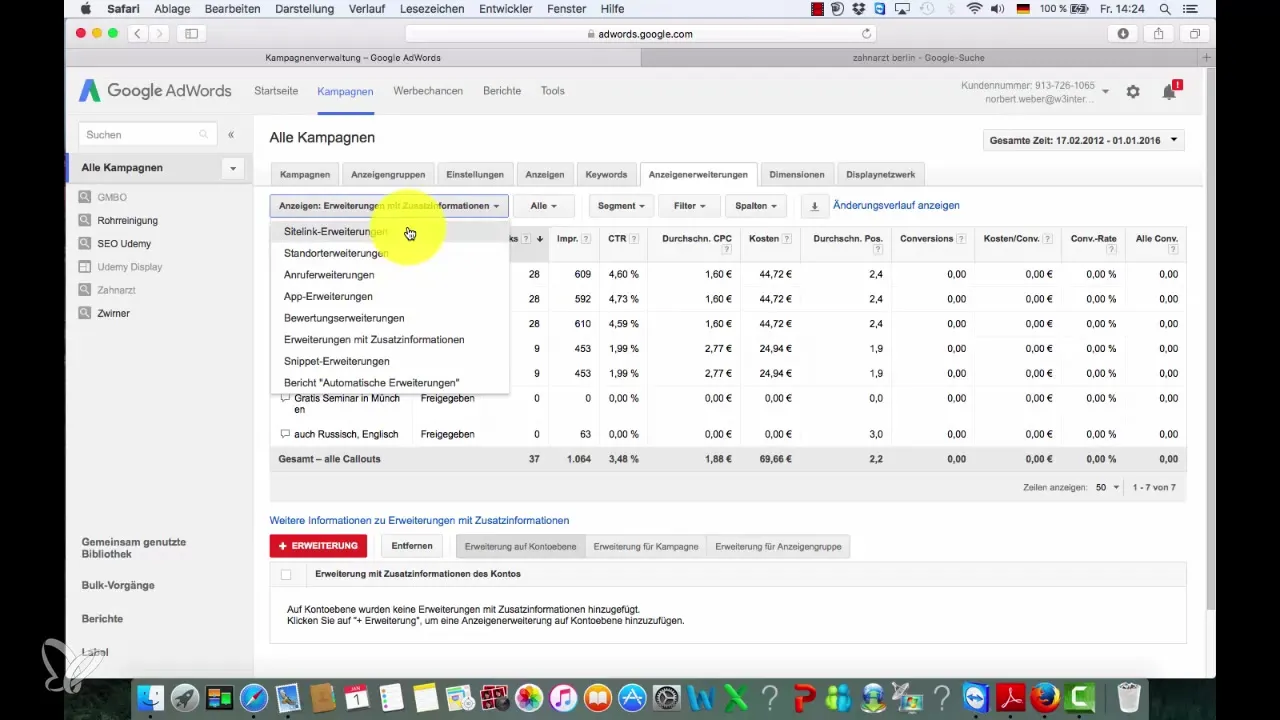This screenshot has width=1280, height=720.
Task: Show all tabs in Safari
Action: (x=1195, y=33)
